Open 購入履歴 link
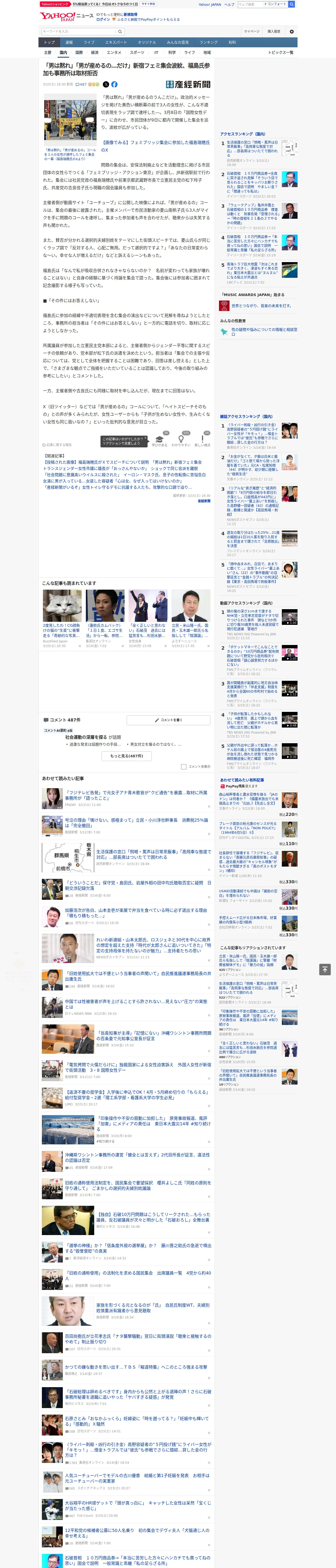336x1568 pixels. click(274, 32)
